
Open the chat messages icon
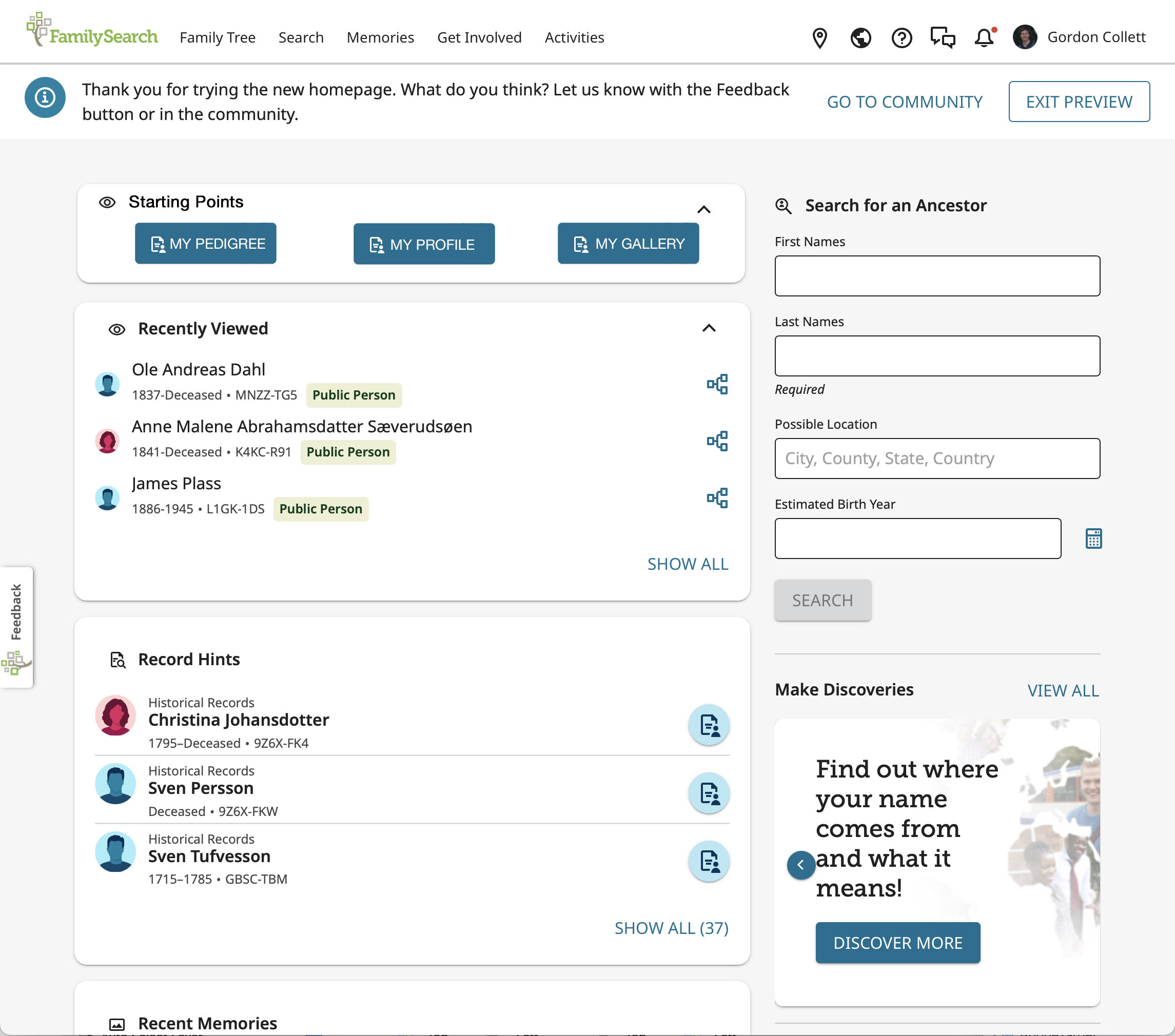click(x=942, y=38)
